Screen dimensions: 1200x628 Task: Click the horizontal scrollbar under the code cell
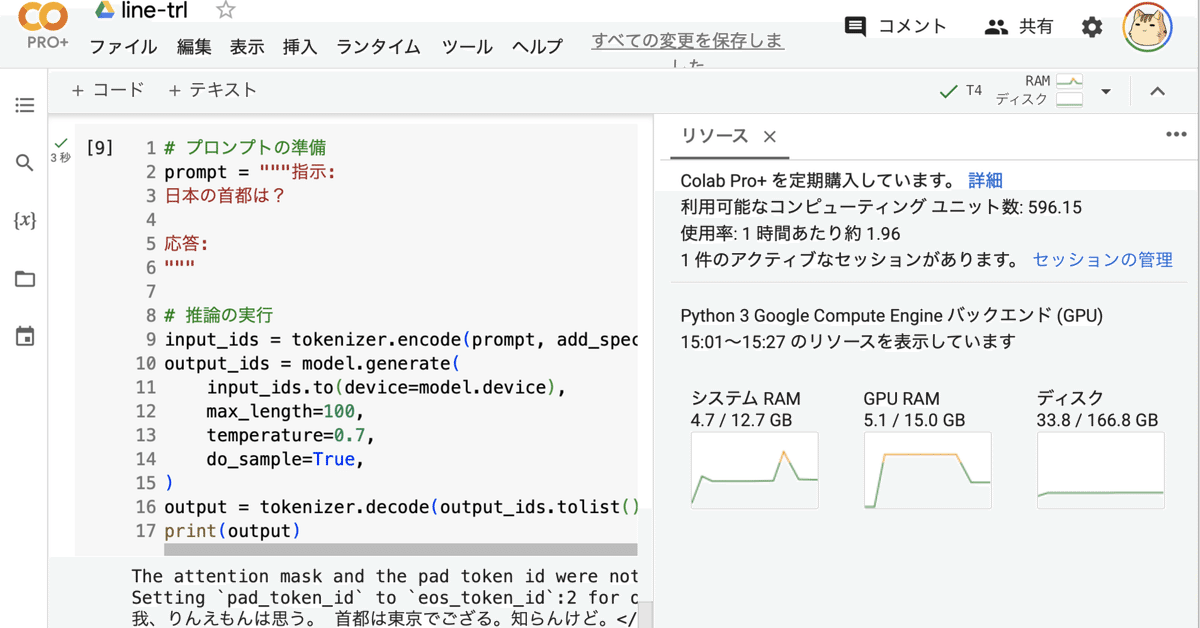point(400,550)
